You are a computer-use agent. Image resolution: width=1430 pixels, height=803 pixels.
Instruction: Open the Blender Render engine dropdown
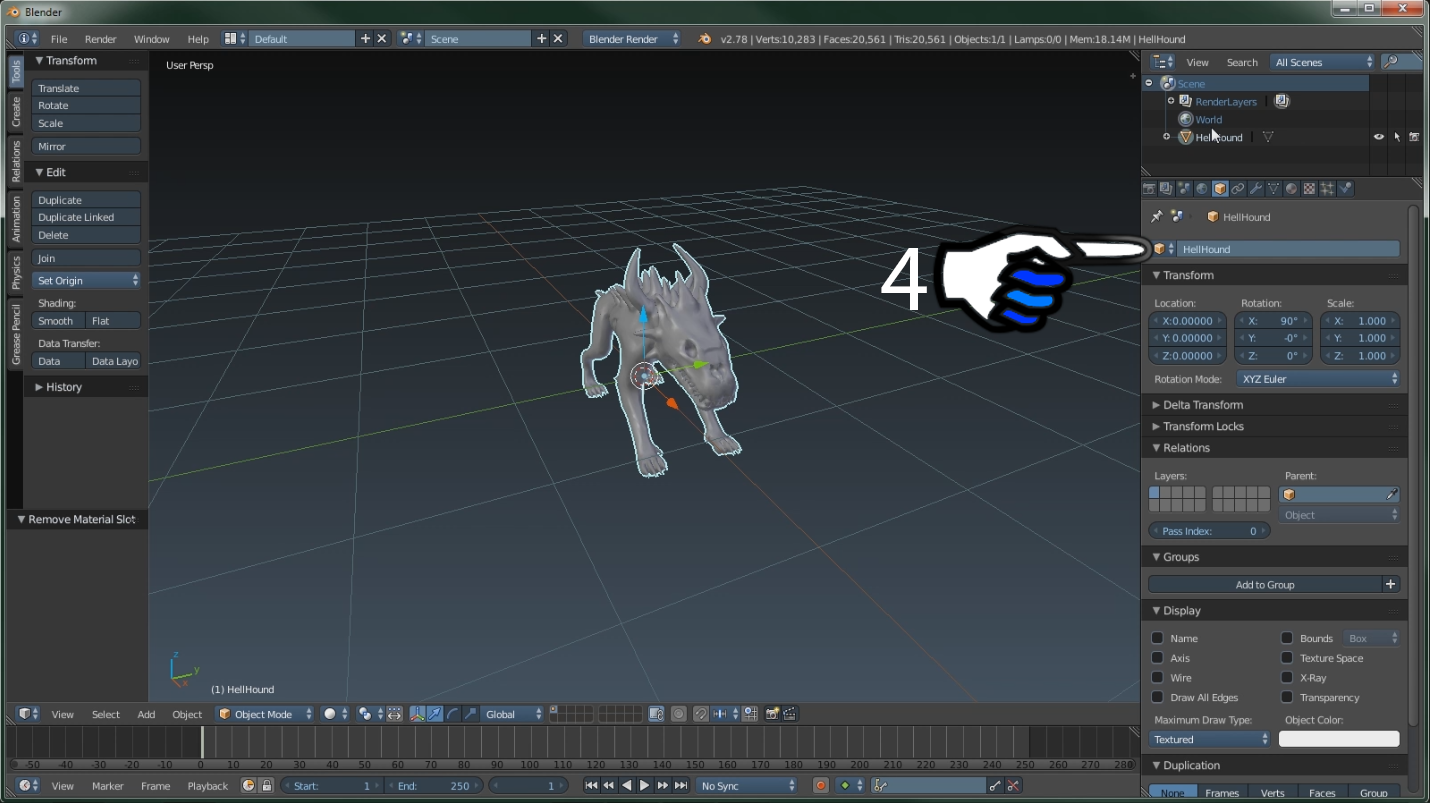click(x=634, y=39)
